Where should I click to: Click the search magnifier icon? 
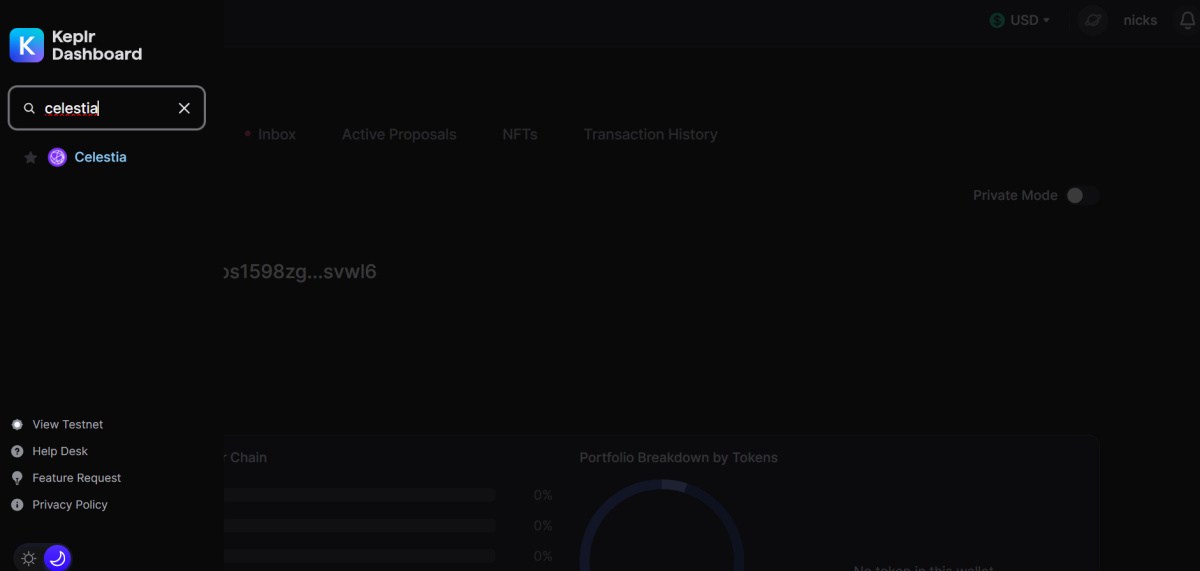pos(29,108)
